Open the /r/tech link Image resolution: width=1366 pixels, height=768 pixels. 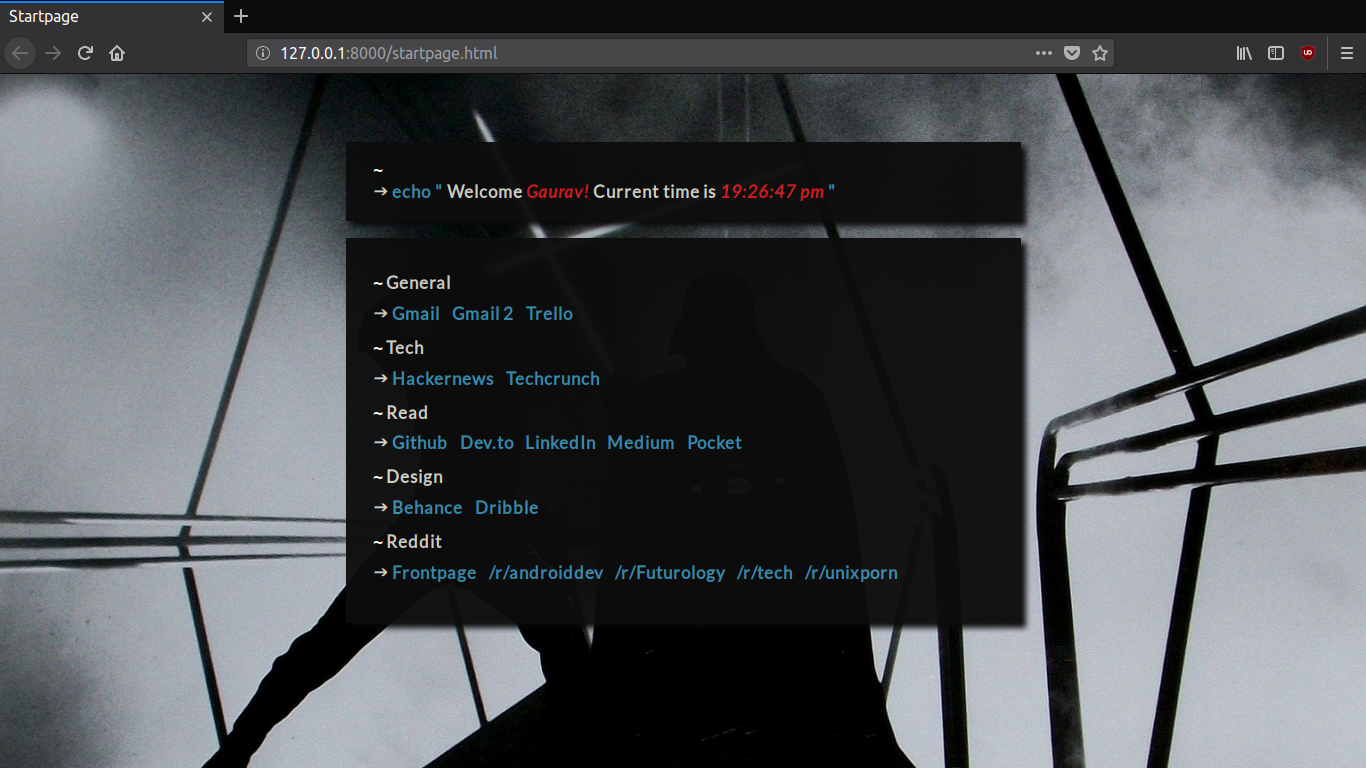[x=765, y=572]
